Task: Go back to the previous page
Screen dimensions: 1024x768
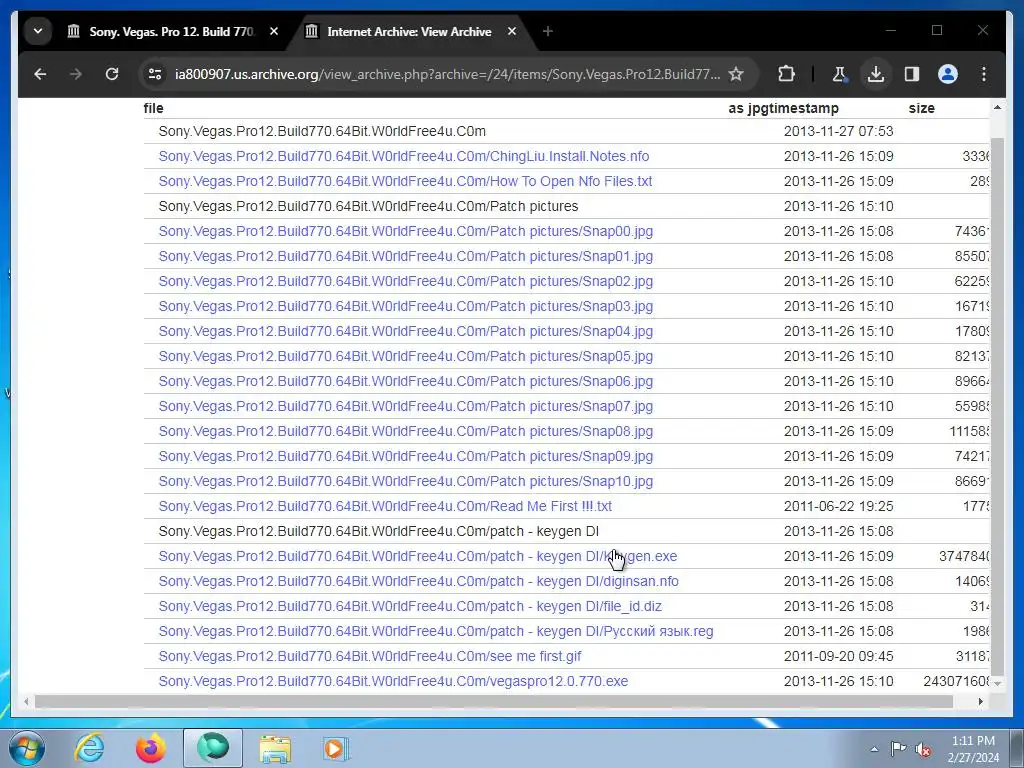Action: pos(40,74)
